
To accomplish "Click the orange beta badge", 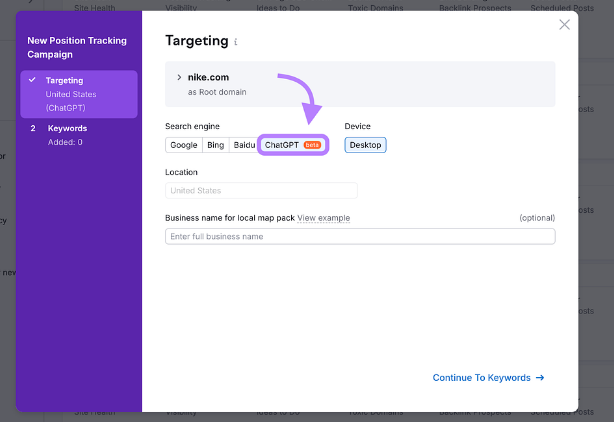I will pyautogui.click(x=312, y=145).
